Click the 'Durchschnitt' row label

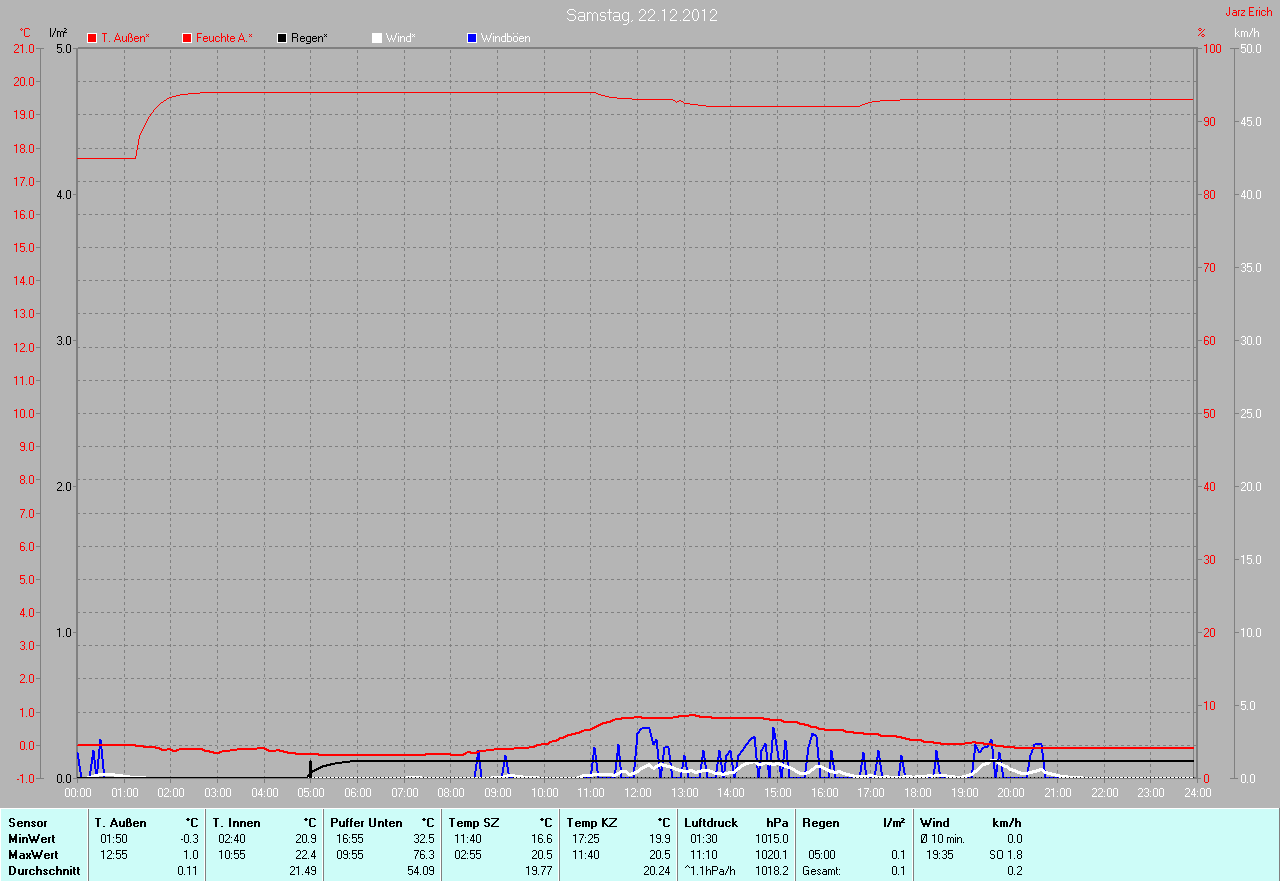click(x=44, y=871)
